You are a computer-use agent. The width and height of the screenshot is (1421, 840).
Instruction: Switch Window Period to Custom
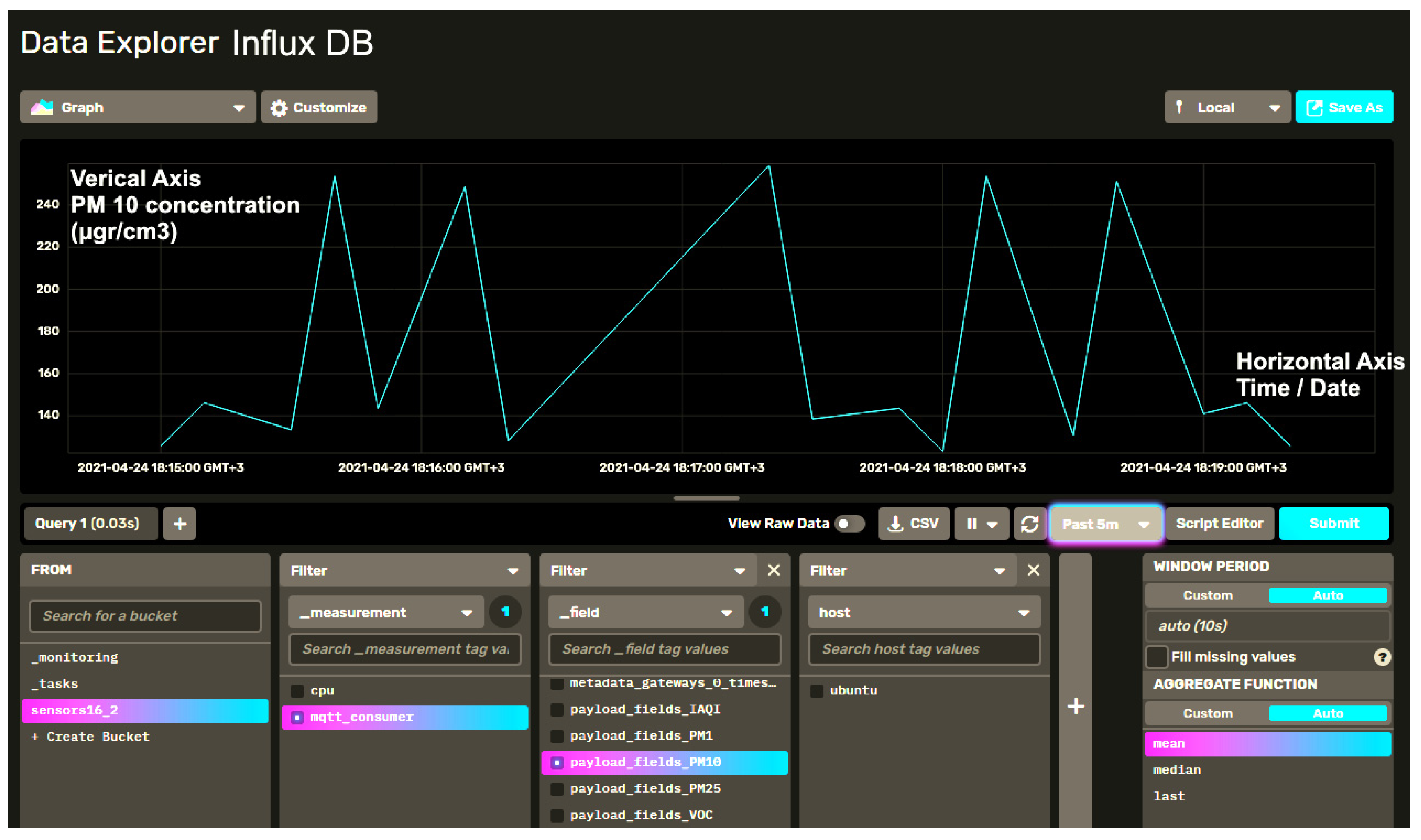pos(1207,596)
